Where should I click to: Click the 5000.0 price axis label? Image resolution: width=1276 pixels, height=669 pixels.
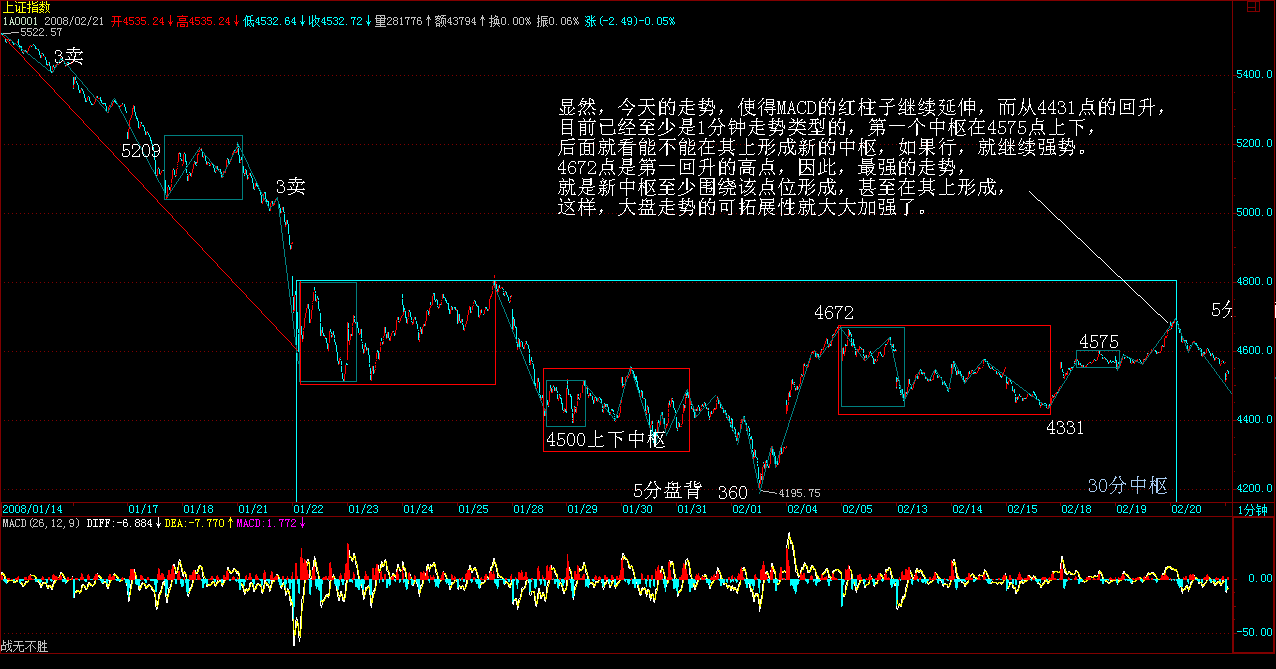pos(1254,213)
